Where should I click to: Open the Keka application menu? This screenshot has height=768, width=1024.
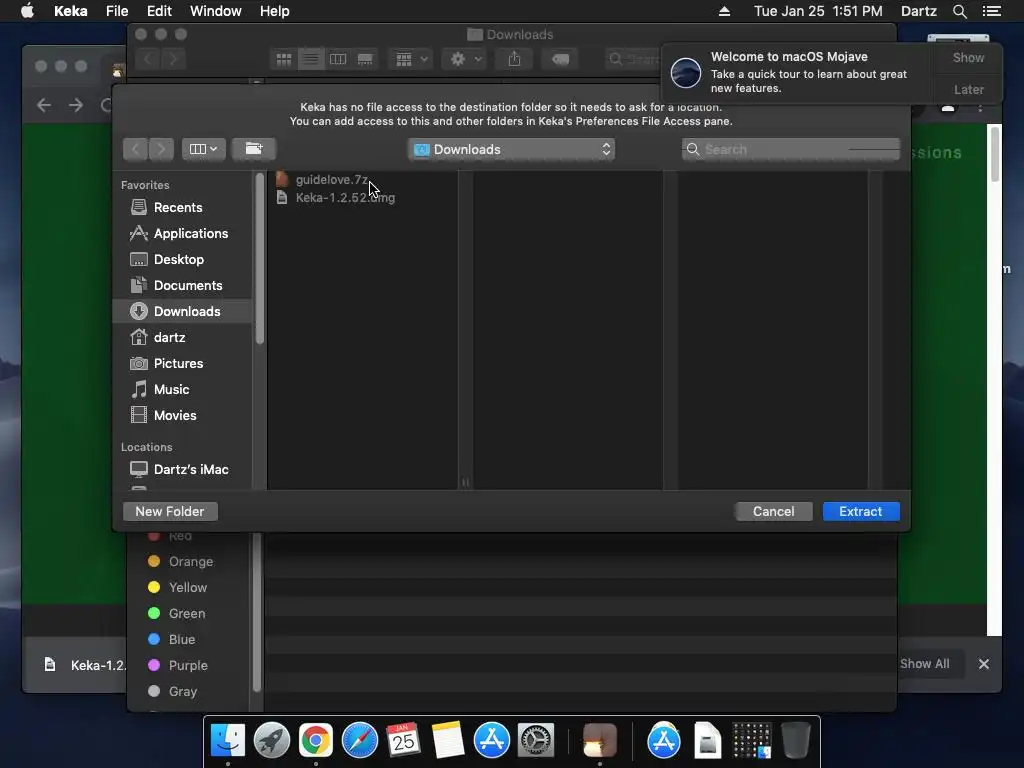(x=71, y=11)
